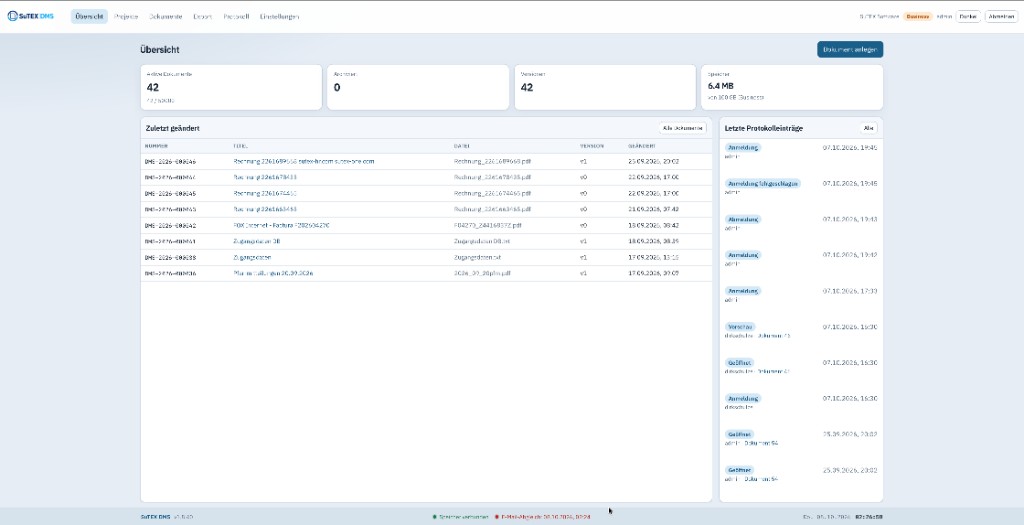Open the FOX Internet Factura document link
The height and width of the screenshot is (525, 1024).
click(x=281, y=225)
